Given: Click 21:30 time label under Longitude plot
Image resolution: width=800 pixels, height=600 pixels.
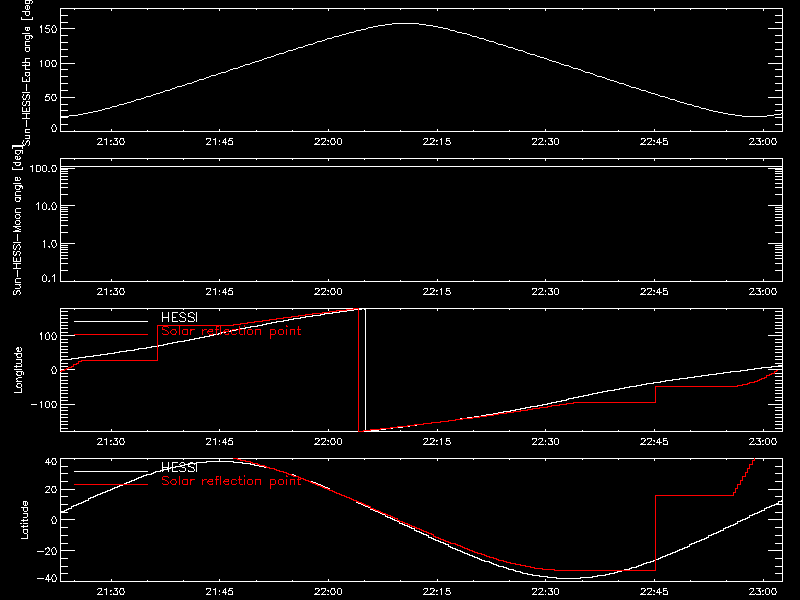Looking at the screenshot, I should [x=111, y=441].
